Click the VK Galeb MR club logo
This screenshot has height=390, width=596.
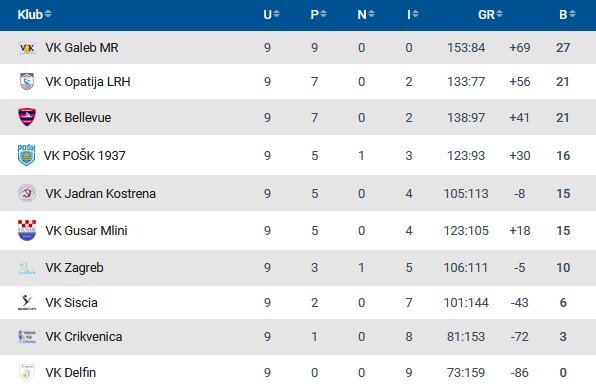point(27,48)
